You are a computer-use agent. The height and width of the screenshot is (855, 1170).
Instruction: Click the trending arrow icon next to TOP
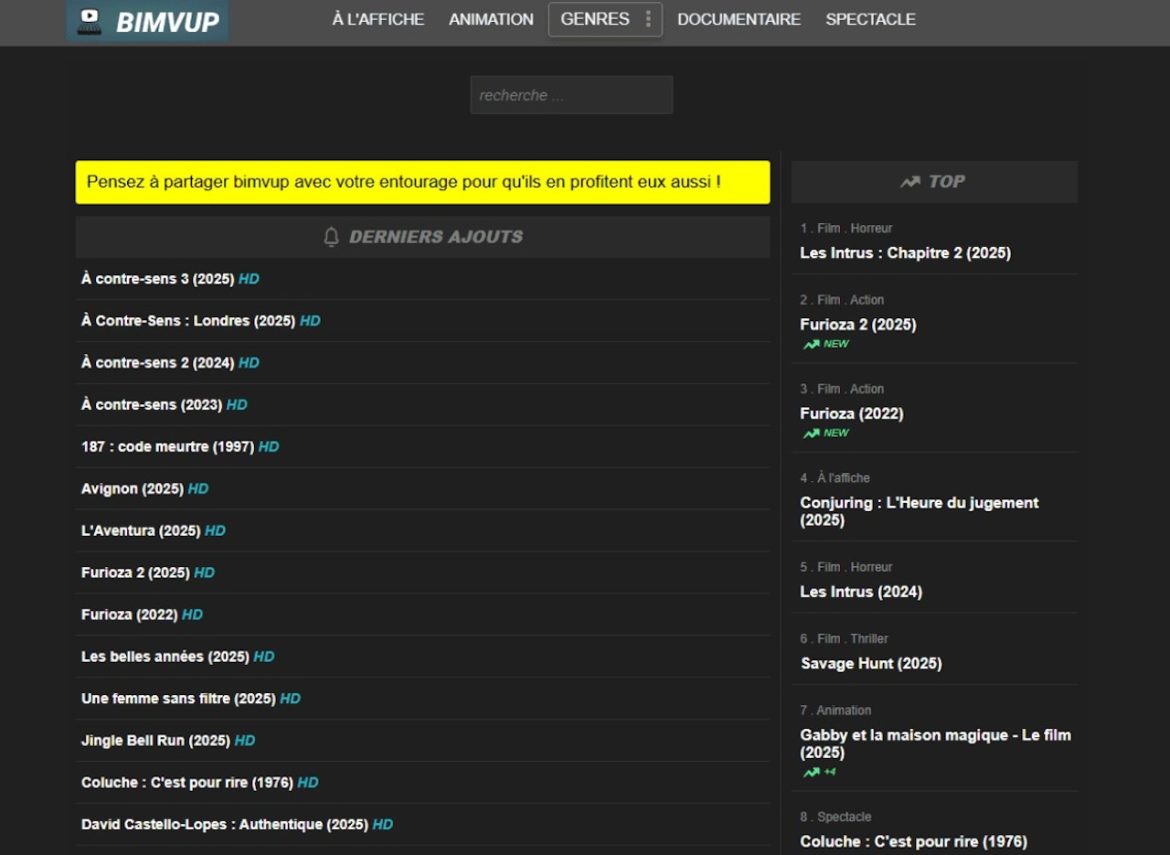pos(910,181)
